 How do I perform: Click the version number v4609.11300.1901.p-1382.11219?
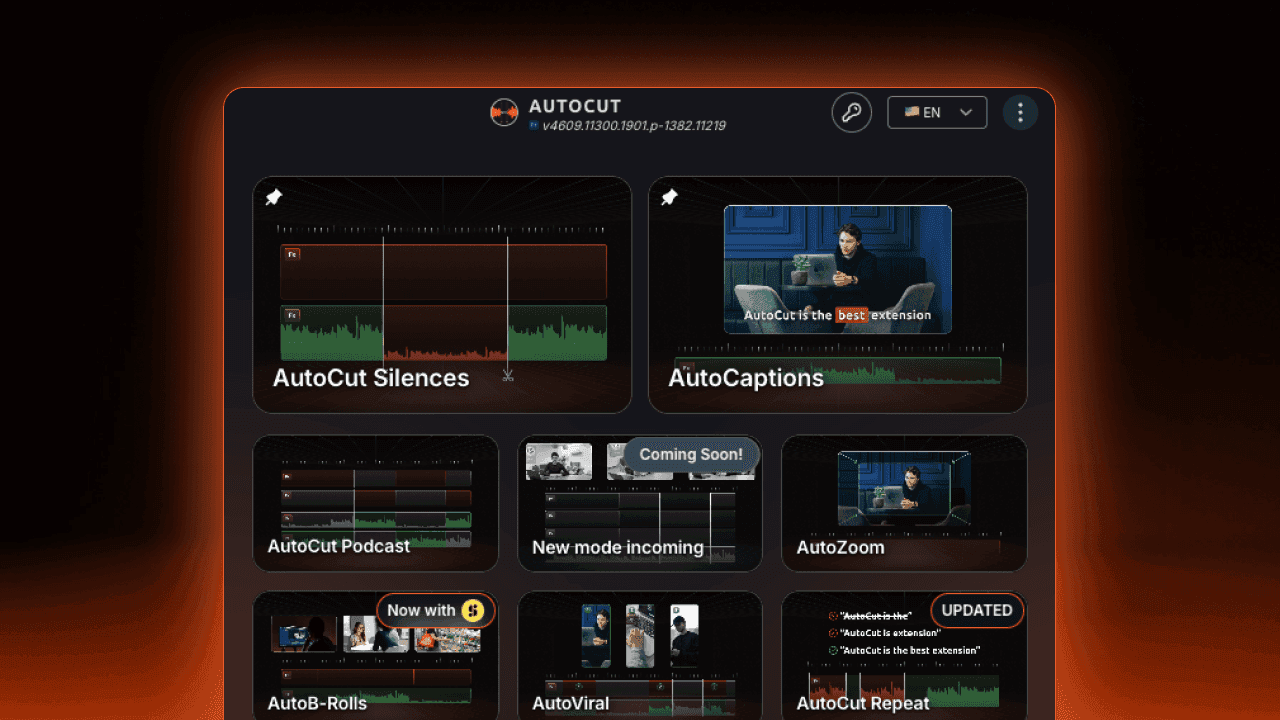click(x=634, y=126)
